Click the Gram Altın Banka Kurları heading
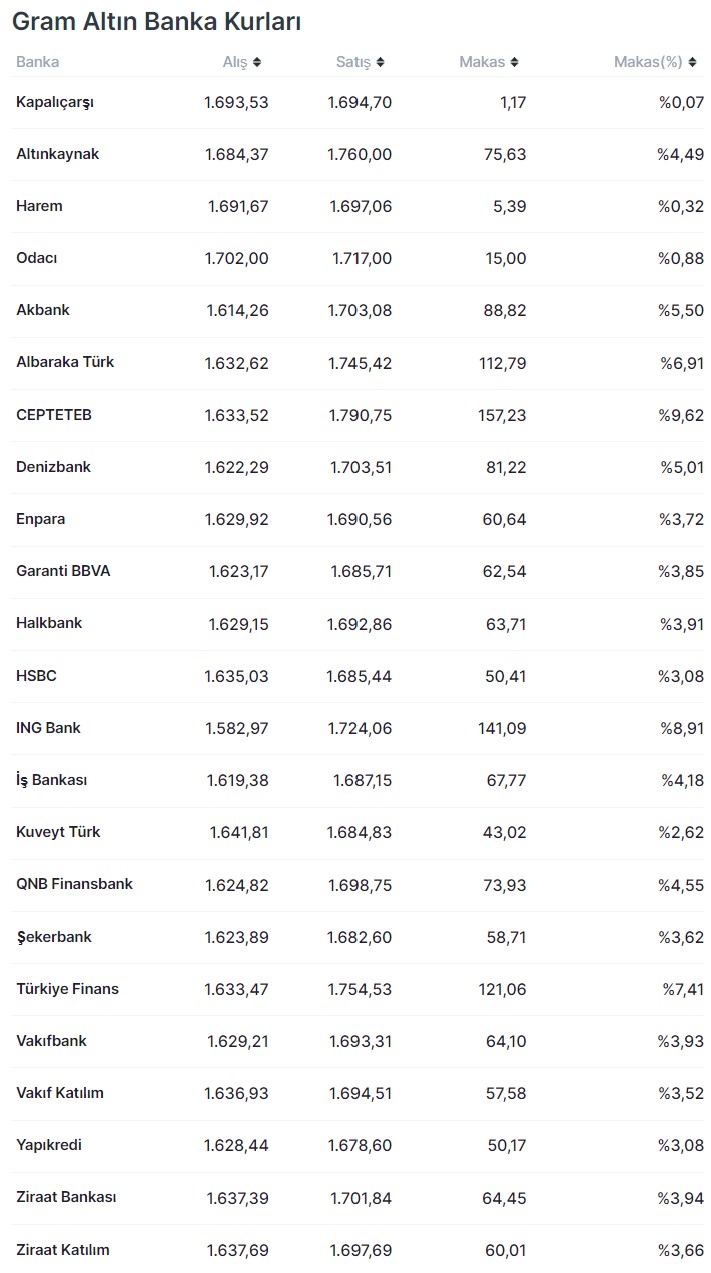 [156, 22]
